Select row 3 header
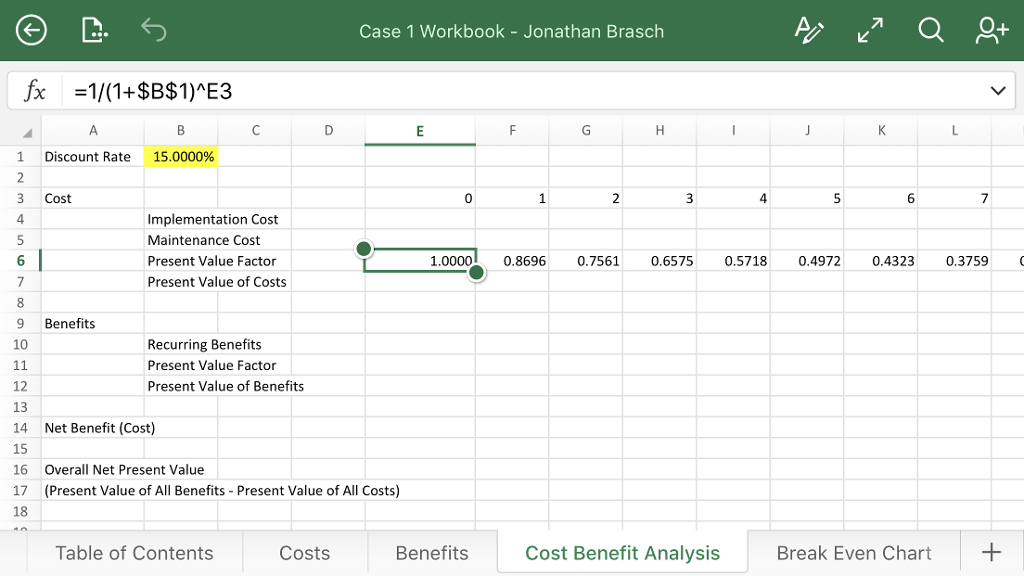Screen dimensions: 1024x576 [x=21, y=198]
